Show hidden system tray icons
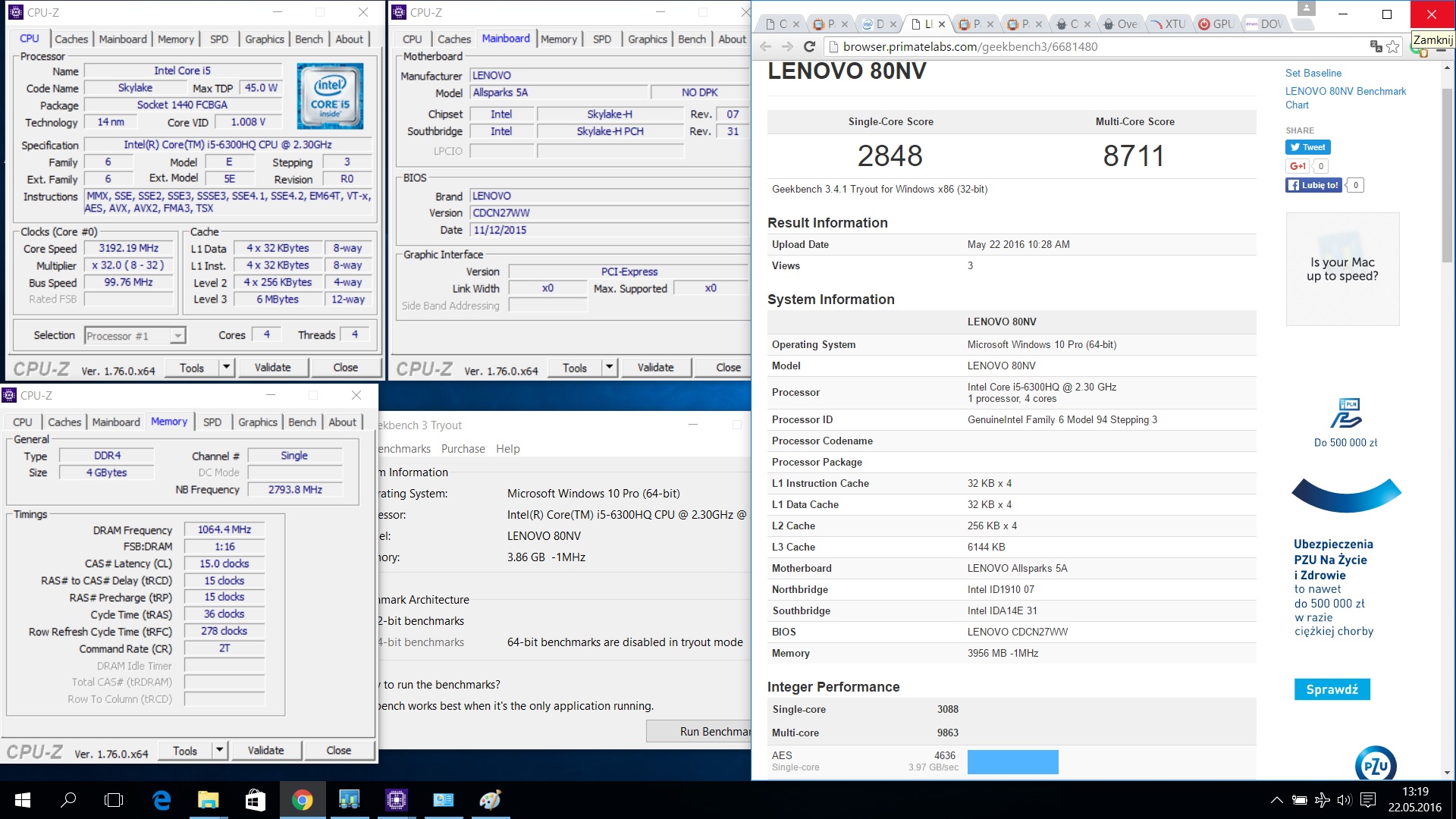 click(x=1276, y=800)
